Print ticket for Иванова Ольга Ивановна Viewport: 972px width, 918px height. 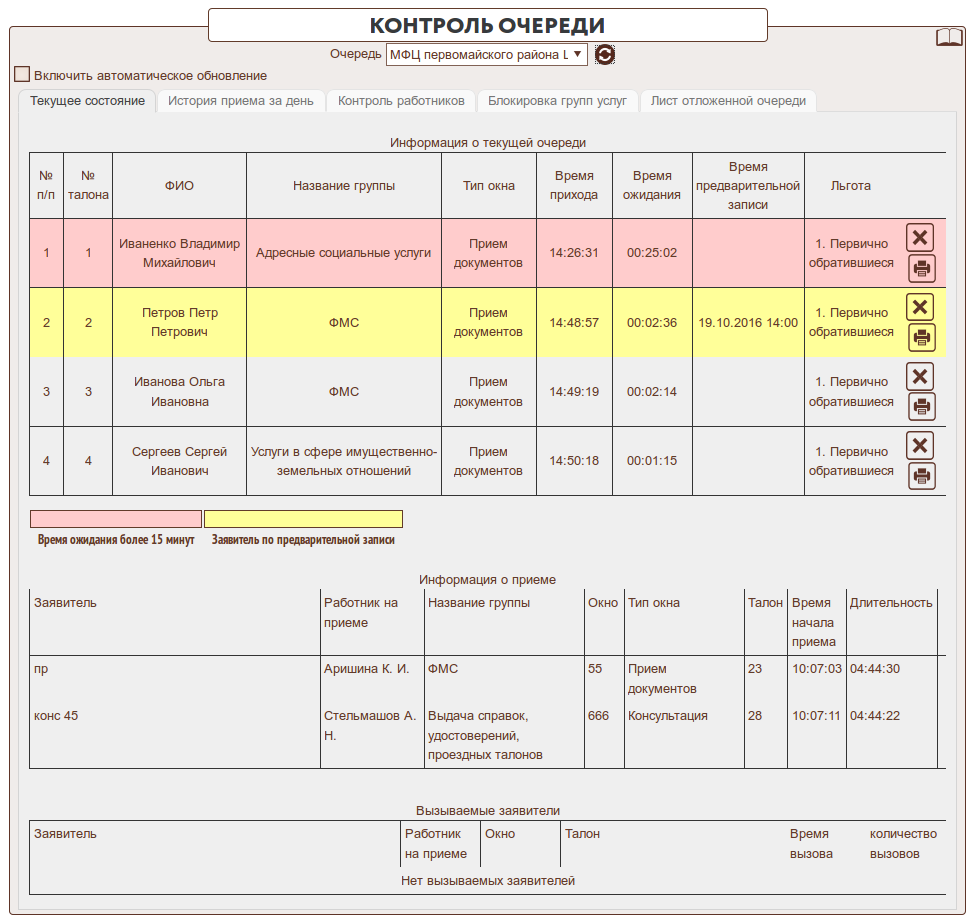tap(921, 407)
